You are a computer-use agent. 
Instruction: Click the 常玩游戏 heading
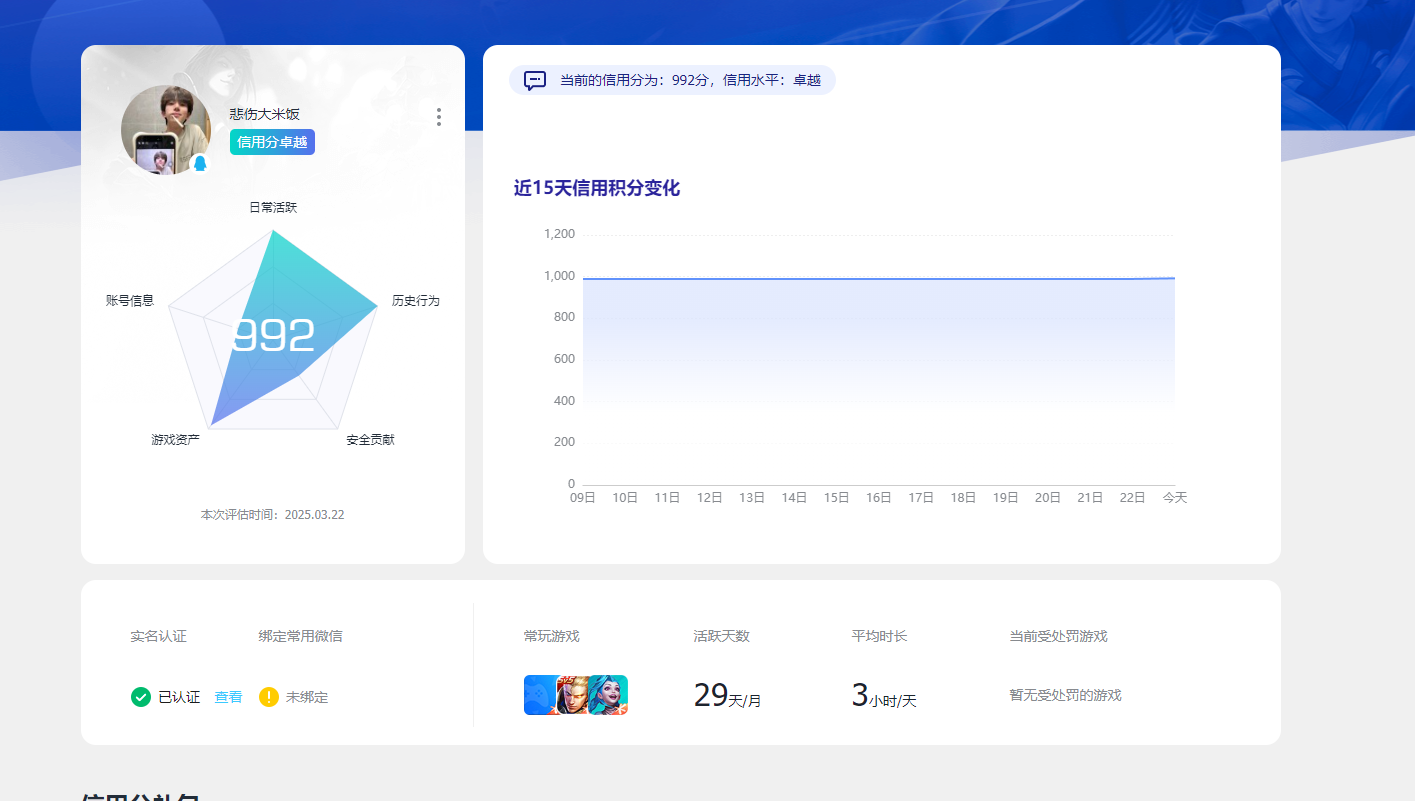click(x=552, y=636)
